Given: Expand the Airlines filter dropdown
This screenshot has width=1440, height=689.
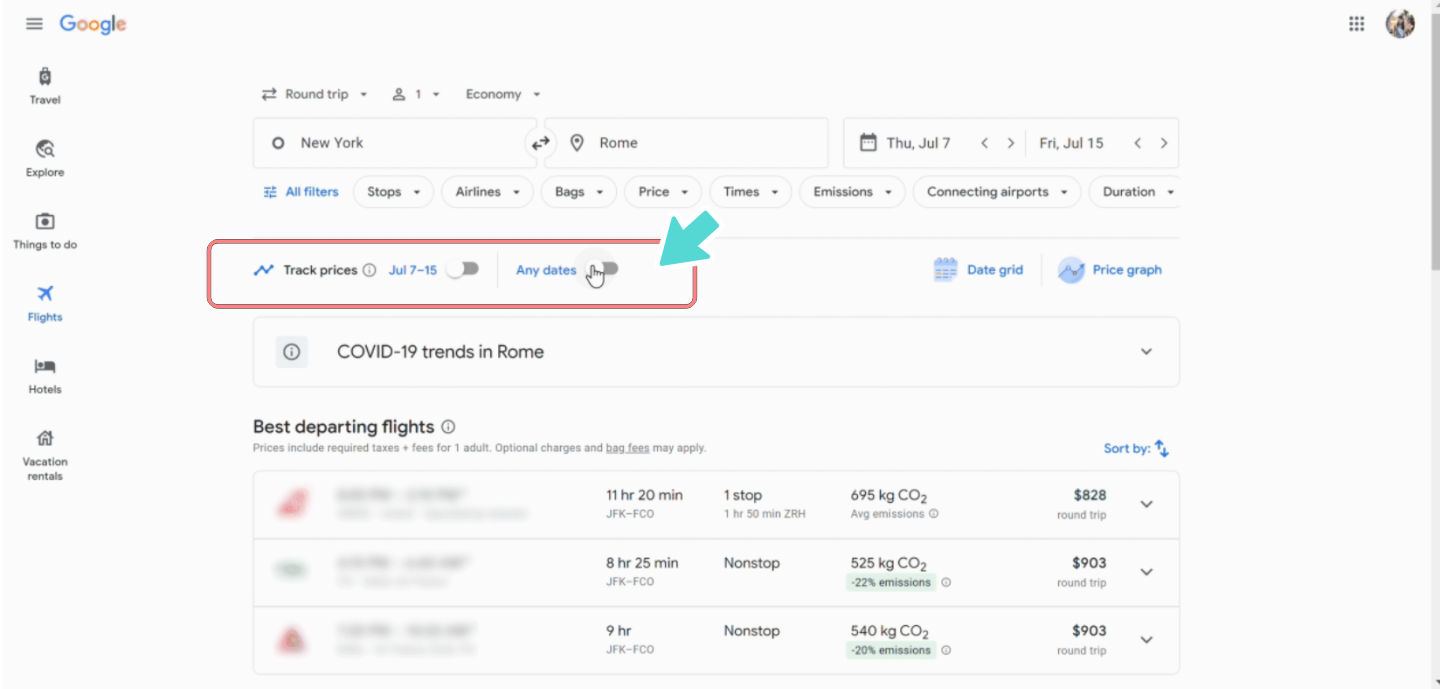Looking at the screenshot, I should (486, 191).
